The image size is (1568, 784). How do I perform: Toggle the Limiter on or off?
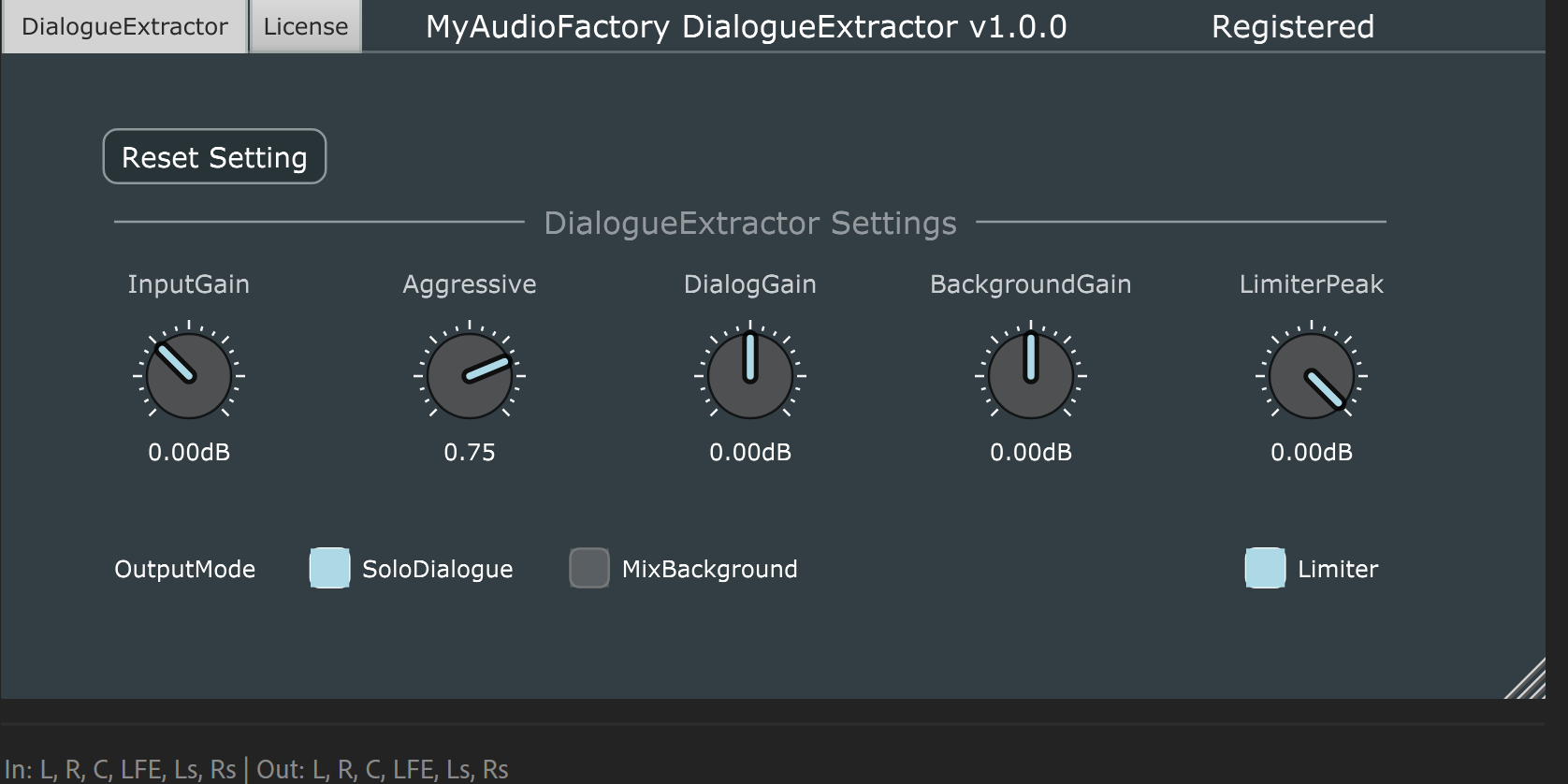click(x=1264, y=568)
